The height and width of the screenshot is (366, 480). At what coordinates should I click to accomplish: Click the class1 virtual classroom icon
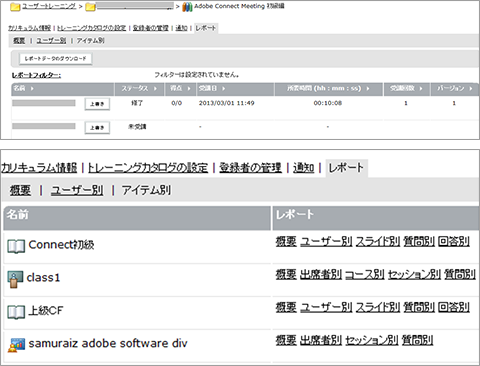[15, 279]
